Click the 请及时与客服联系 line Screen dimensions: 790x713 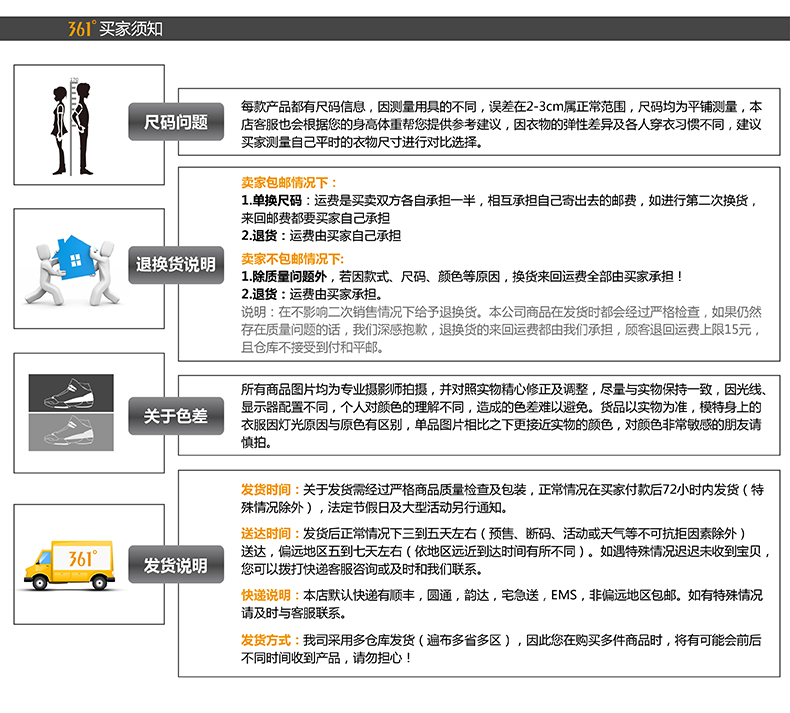[294, 613]
